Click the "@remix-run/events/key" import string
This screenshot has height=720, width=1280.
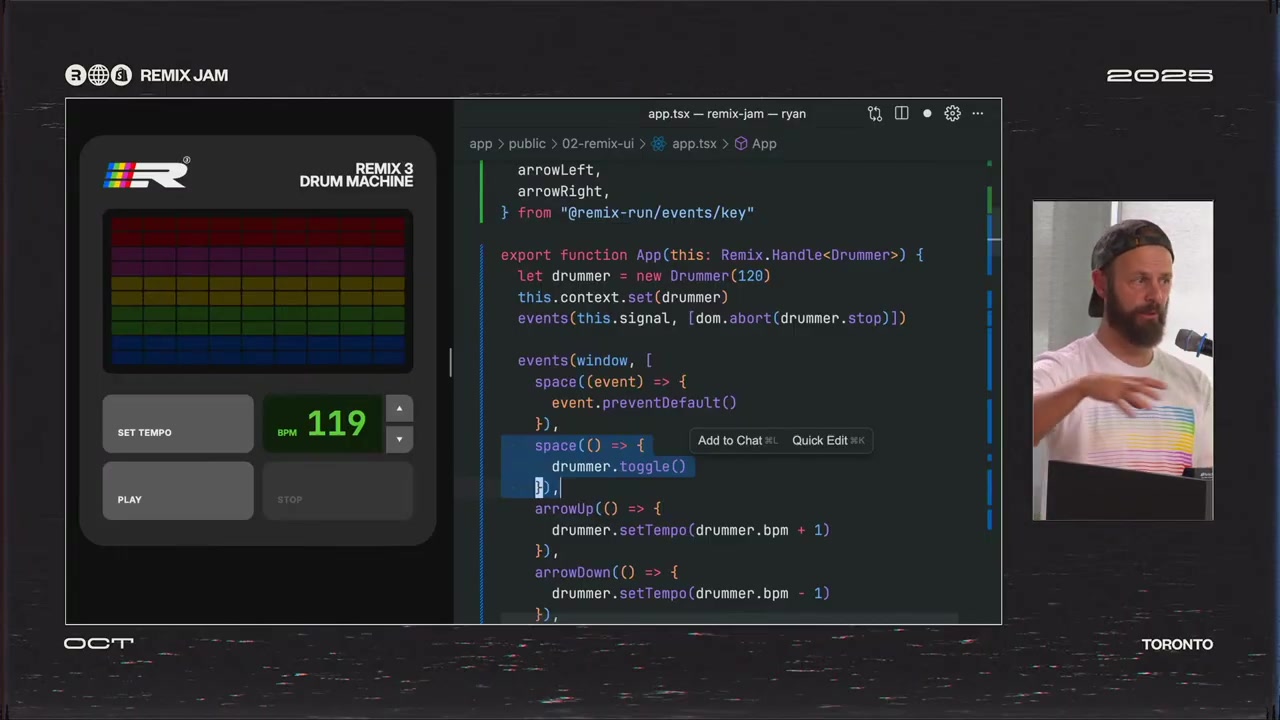657,213
